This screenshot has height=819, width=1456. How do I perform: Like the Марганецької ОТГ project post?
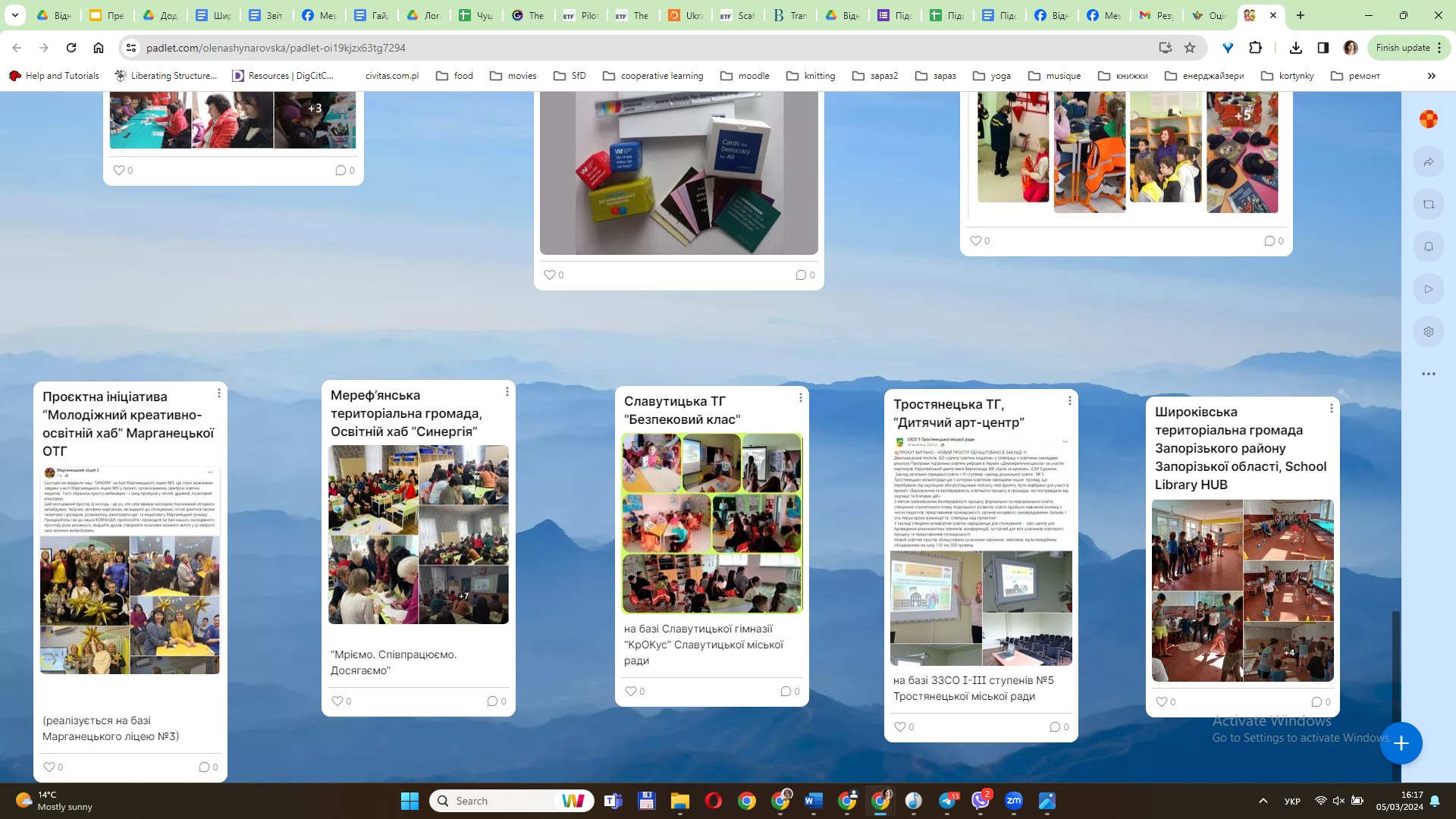point(49,767)
